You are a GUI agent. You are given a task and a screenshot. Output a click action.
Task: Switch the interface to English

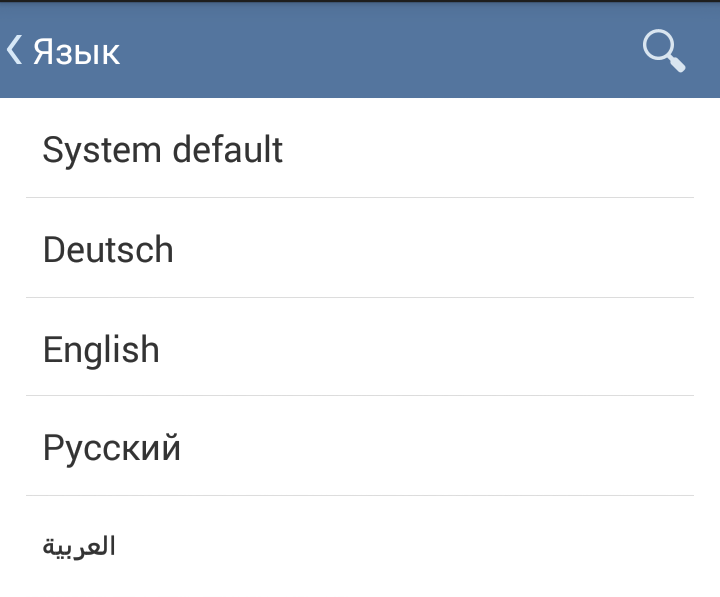[x=101, y=349]
